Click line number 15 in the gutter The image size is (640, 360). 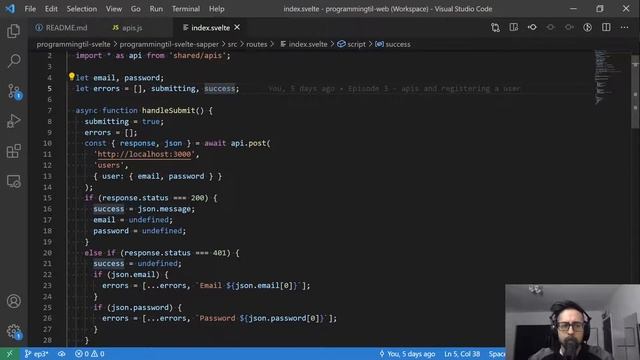pos(47,198)
